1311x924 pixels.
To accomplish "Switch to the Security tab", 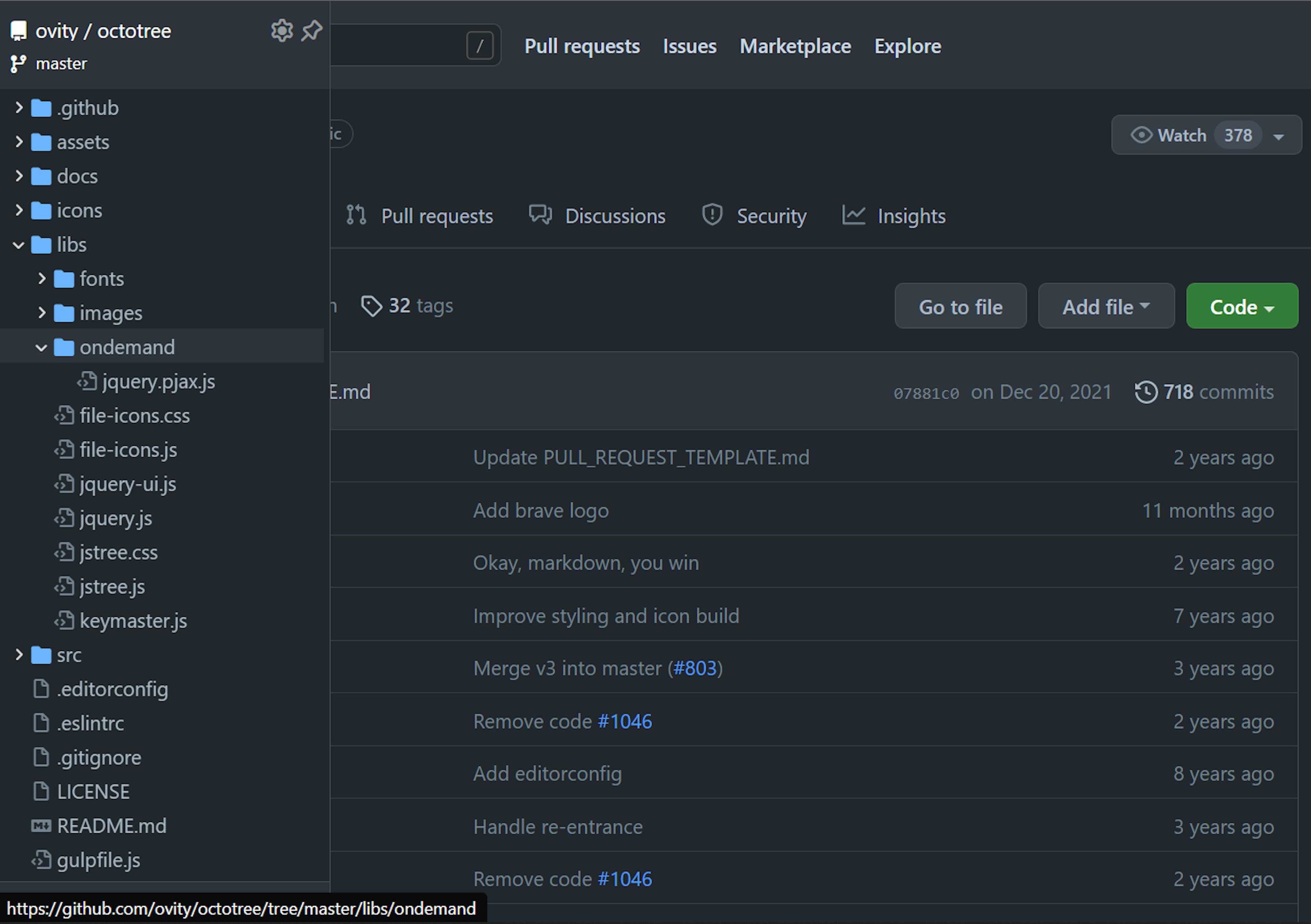I will pyautogui.click(x=754, y=216).
